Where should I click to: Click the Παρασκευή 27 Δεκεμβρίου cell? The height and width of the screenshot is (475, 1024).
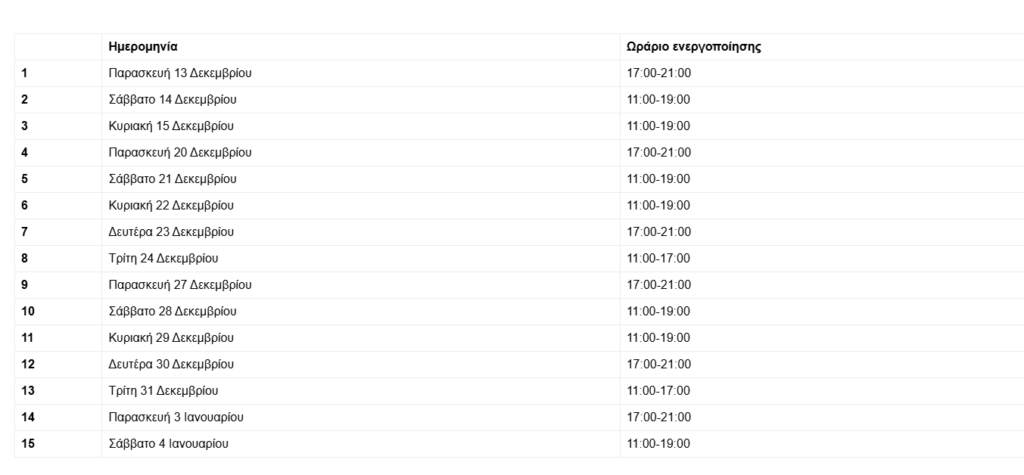pyautogui.click(x=180, y=285)
